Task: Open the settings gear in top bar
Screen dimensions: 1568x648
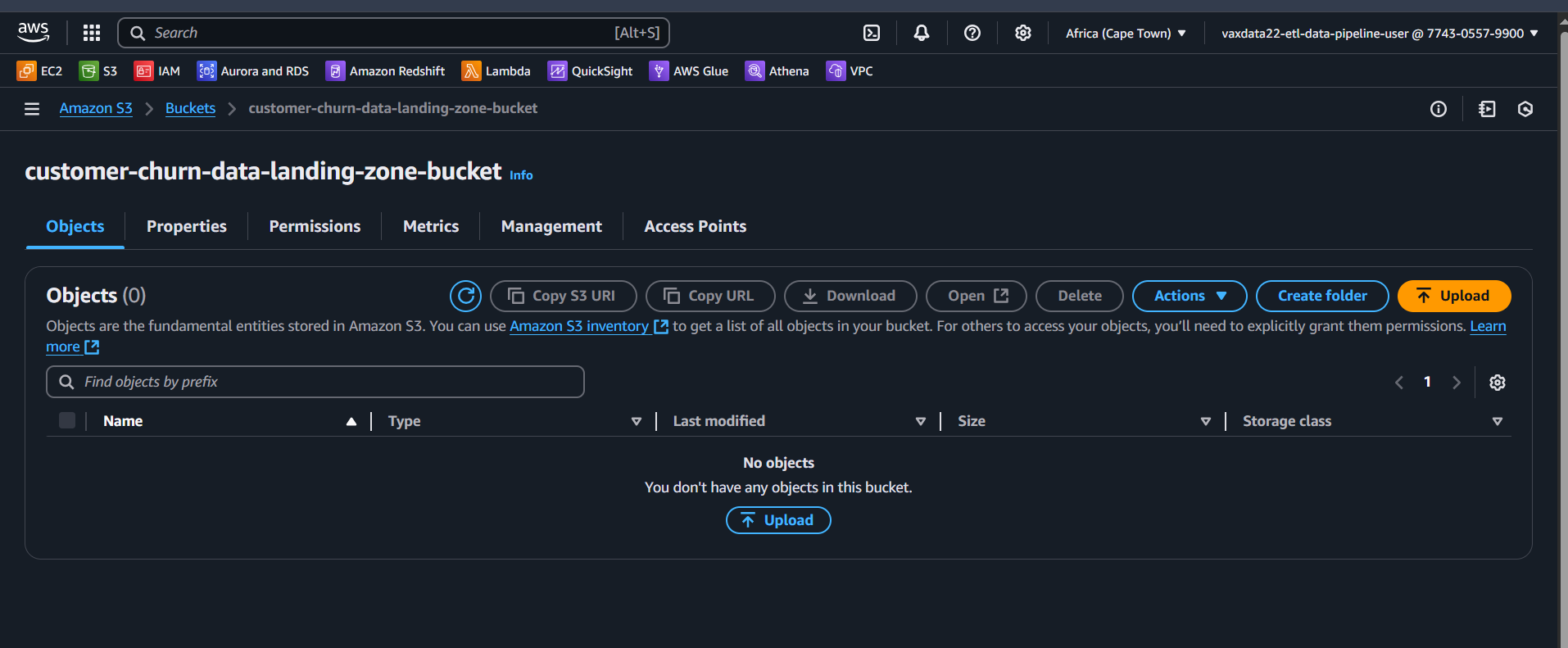Action: pos(1023,33)
